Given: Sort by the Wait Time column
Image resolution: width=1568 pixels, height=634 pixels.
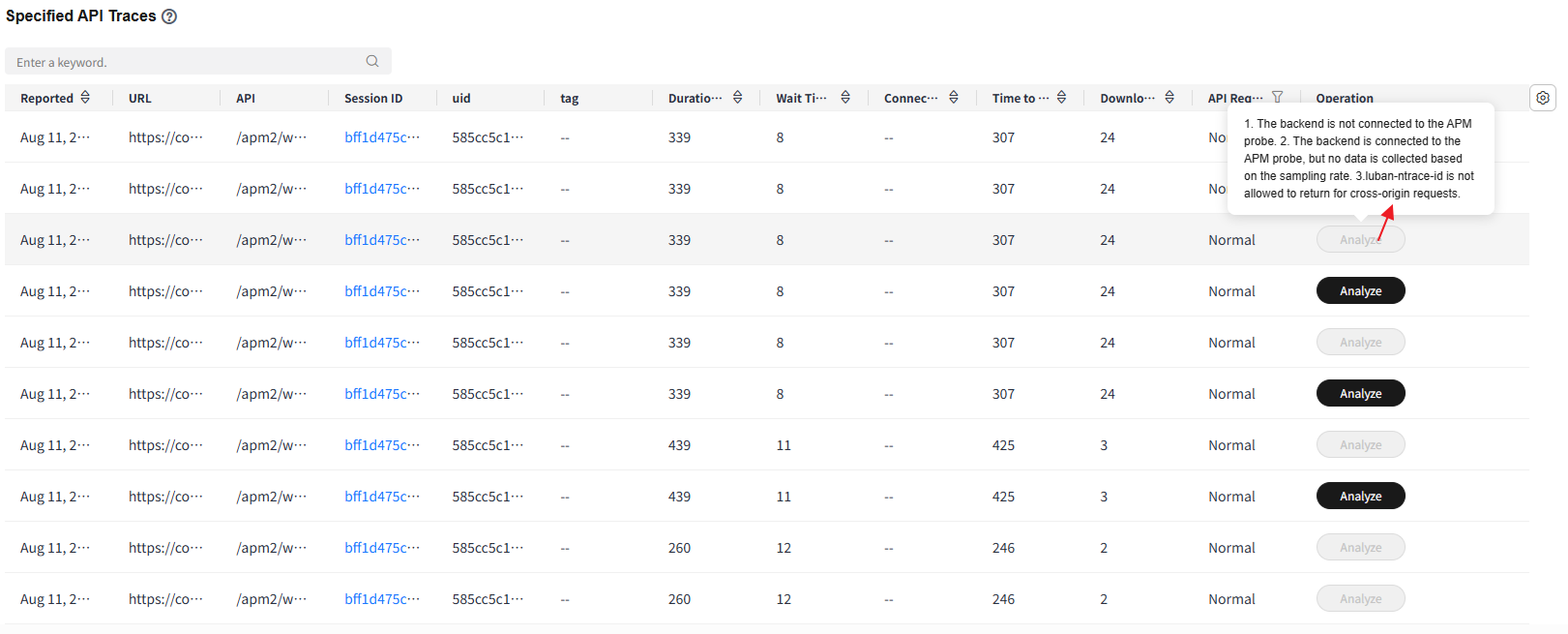Looking at the screenshot, I should point(845,97).
